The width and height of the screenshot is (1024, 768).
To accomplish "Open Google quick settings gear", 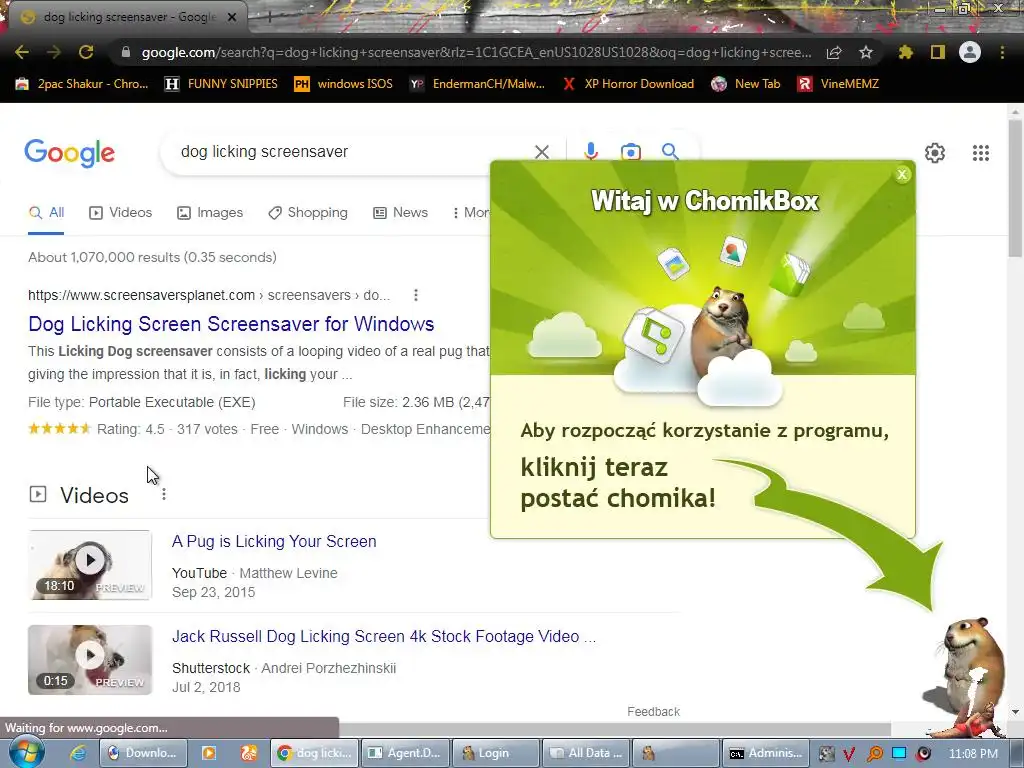I will (x=935, y=153).
